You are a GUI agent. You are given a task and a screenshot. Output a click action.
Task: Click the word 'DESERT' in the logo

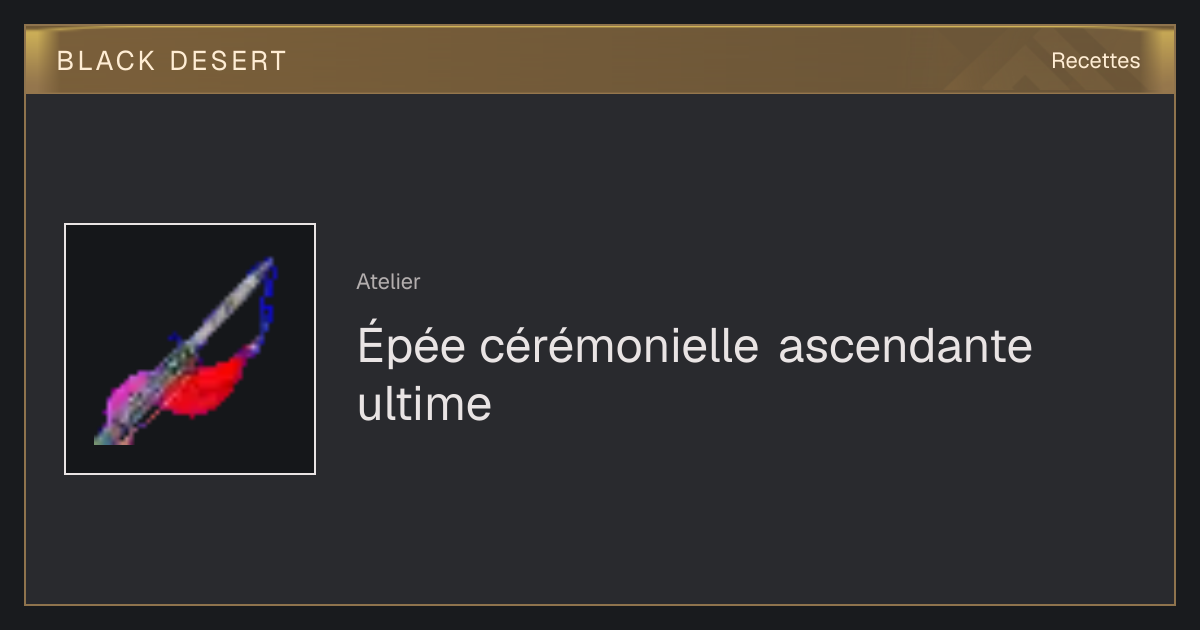coord(228,61)
